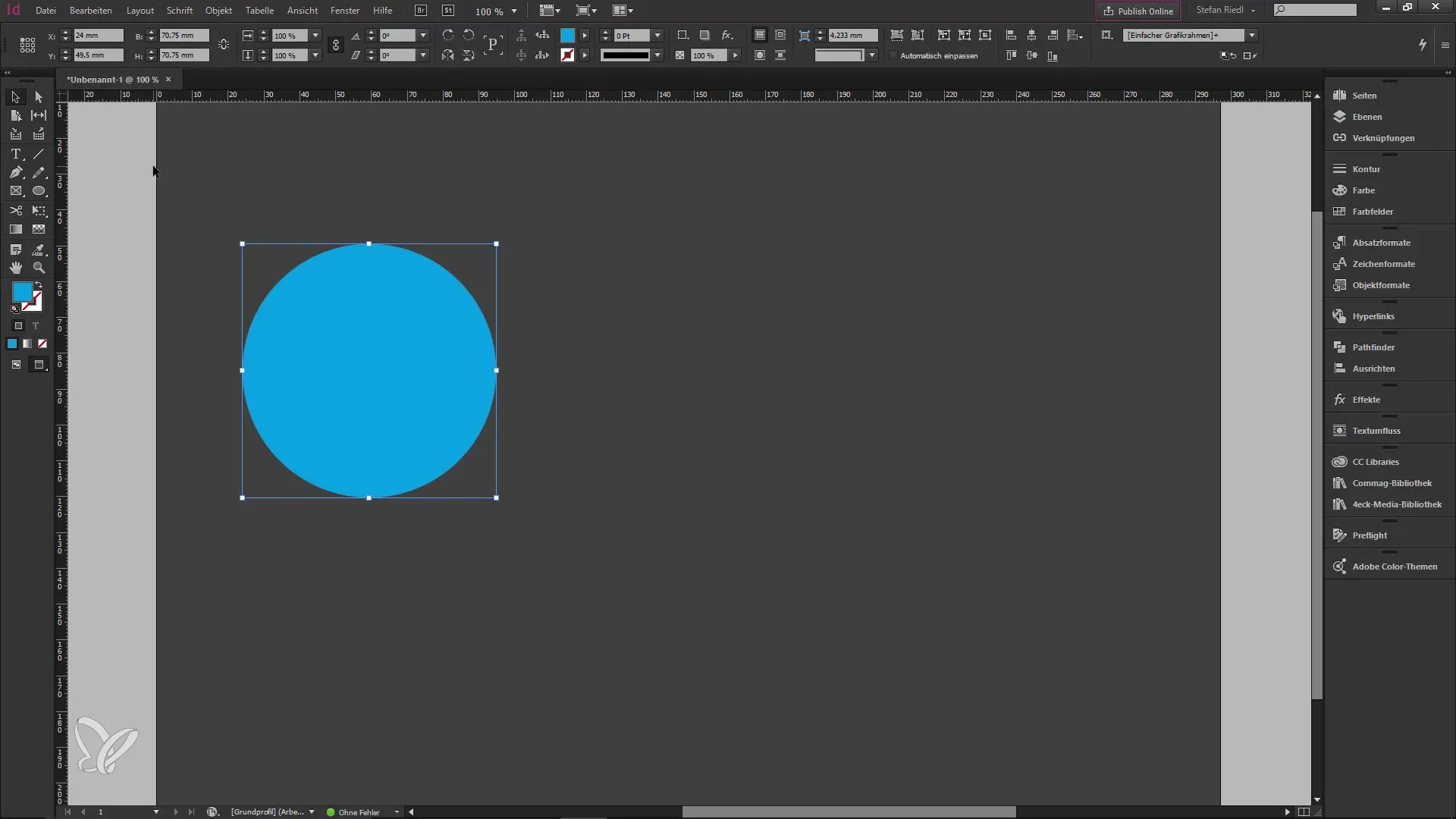Apply gradient mode in toolbox
Viewport: 1456px width, 819px height.
27,344
